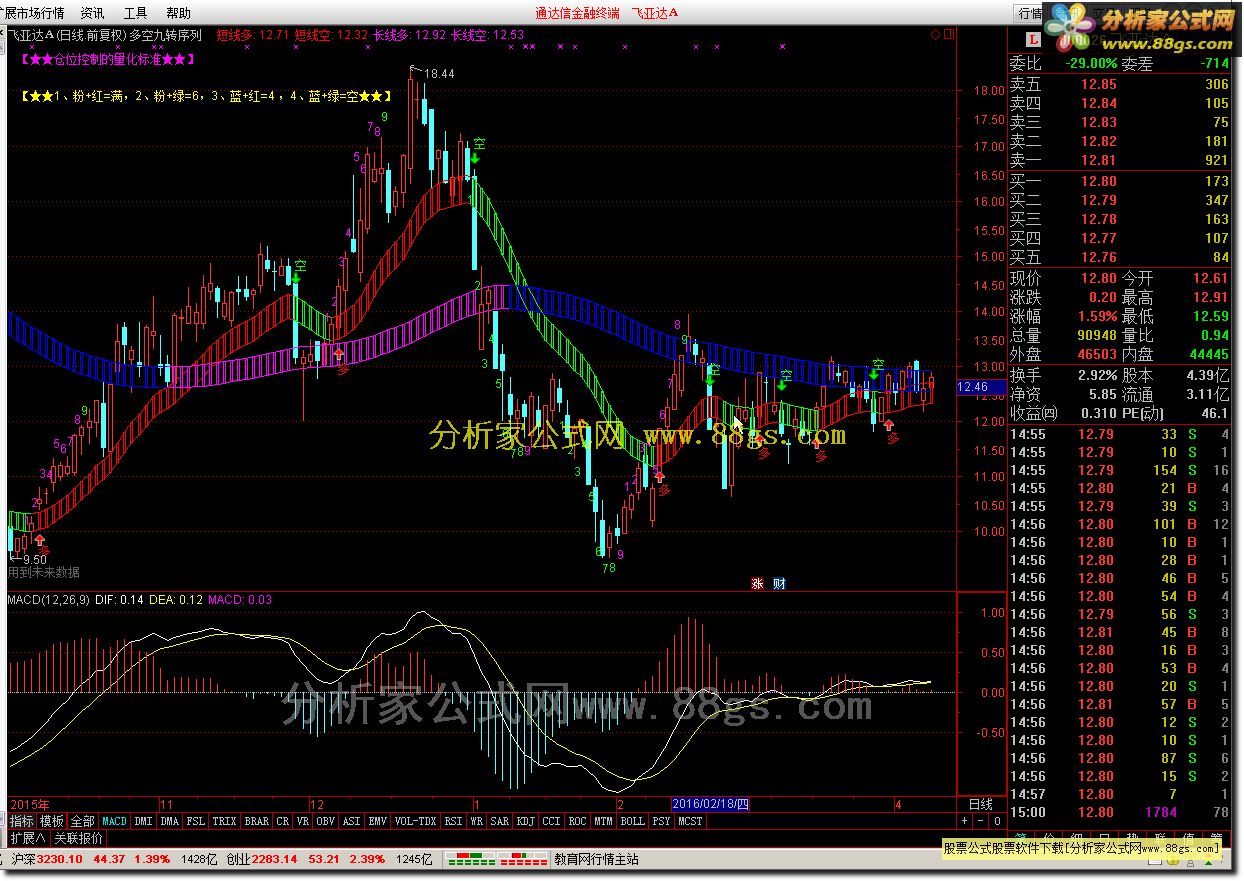Click the 日线 period selector
The width and height of the screenshot is (1244, 881).
981,804
